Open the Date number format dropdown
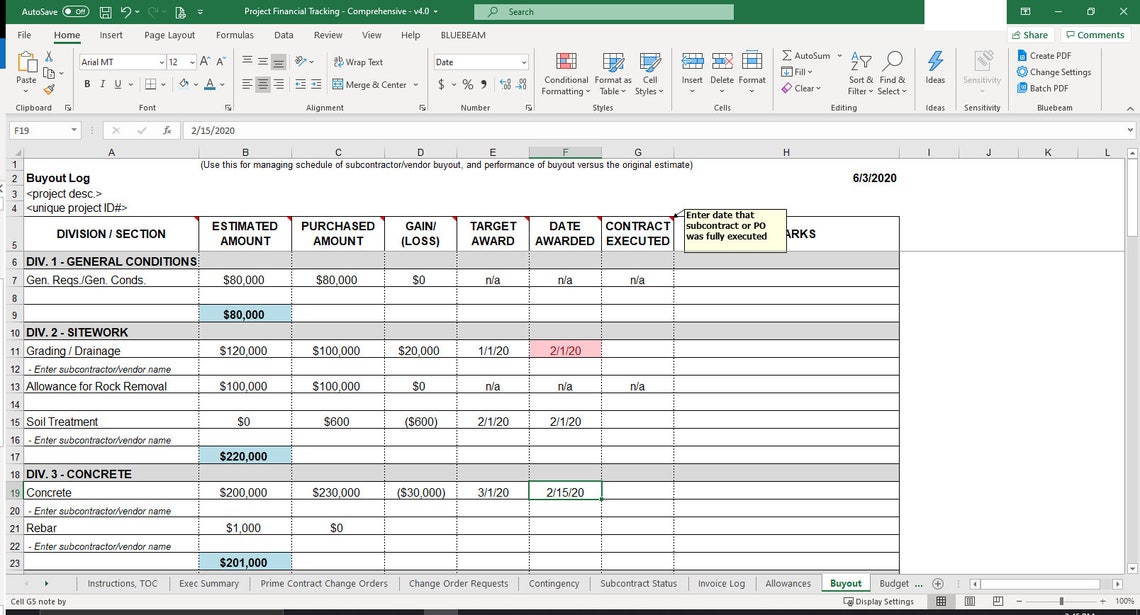The width and height of the screenshot is (1140, 615). point(480,61)
